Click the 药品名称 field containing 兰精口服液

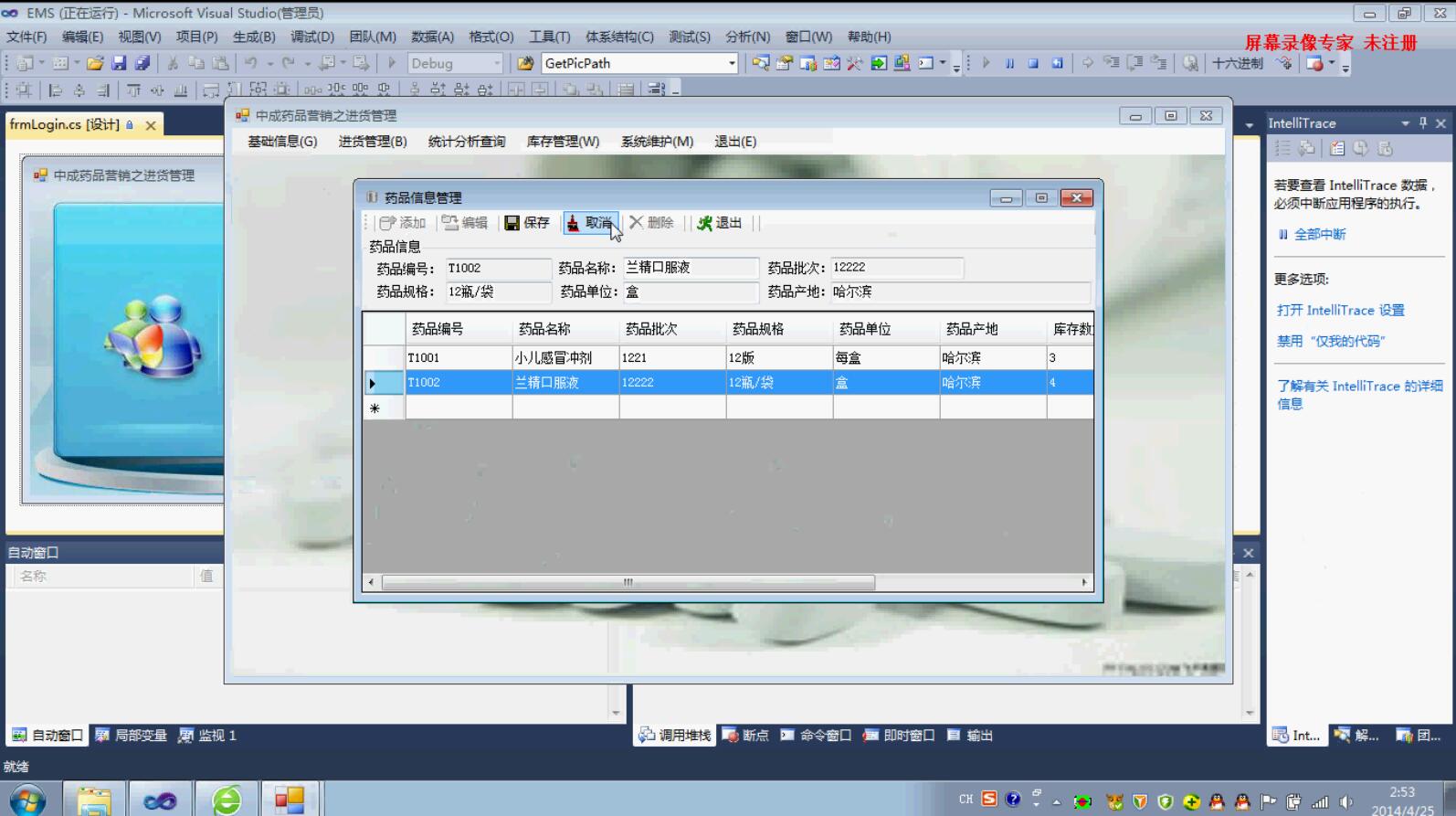691,268
